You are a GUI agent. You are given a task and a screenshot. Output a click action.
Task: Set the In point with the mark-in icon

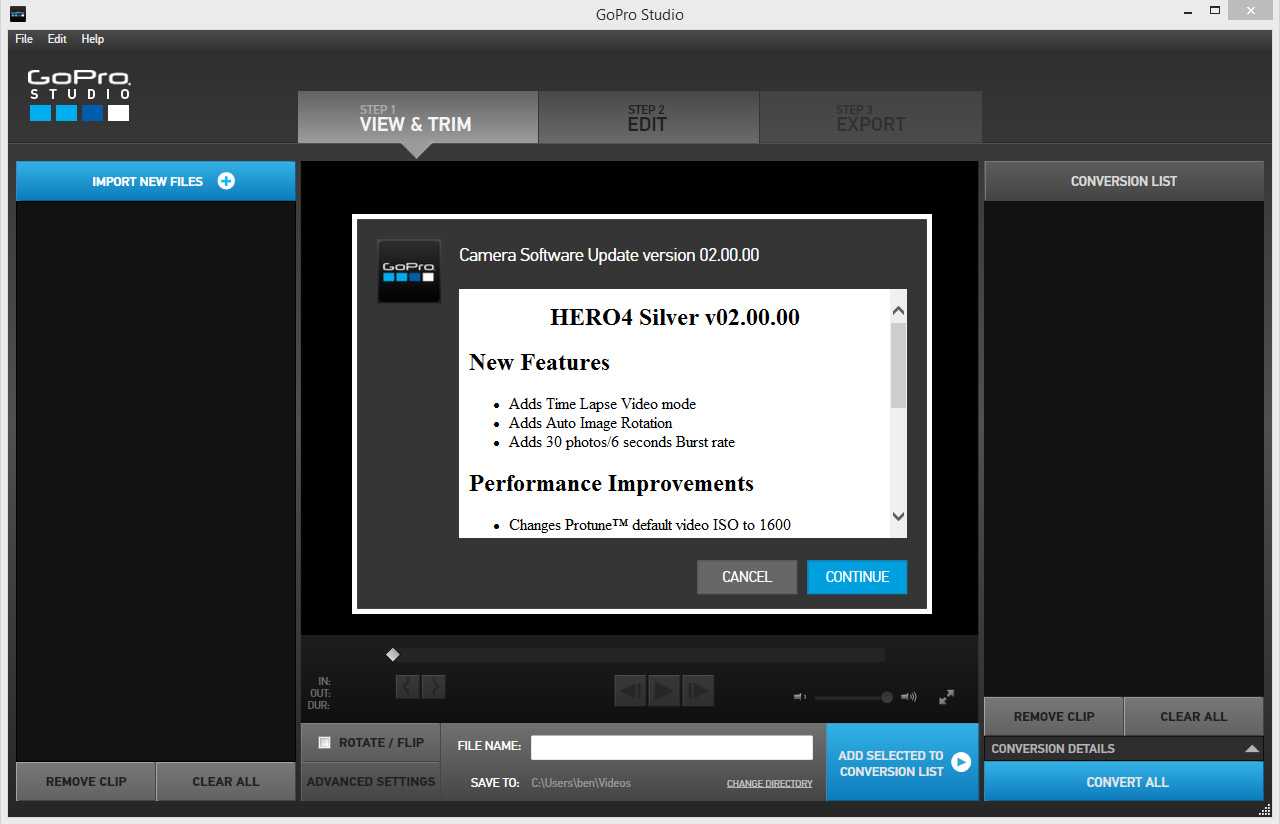point(407,687)
